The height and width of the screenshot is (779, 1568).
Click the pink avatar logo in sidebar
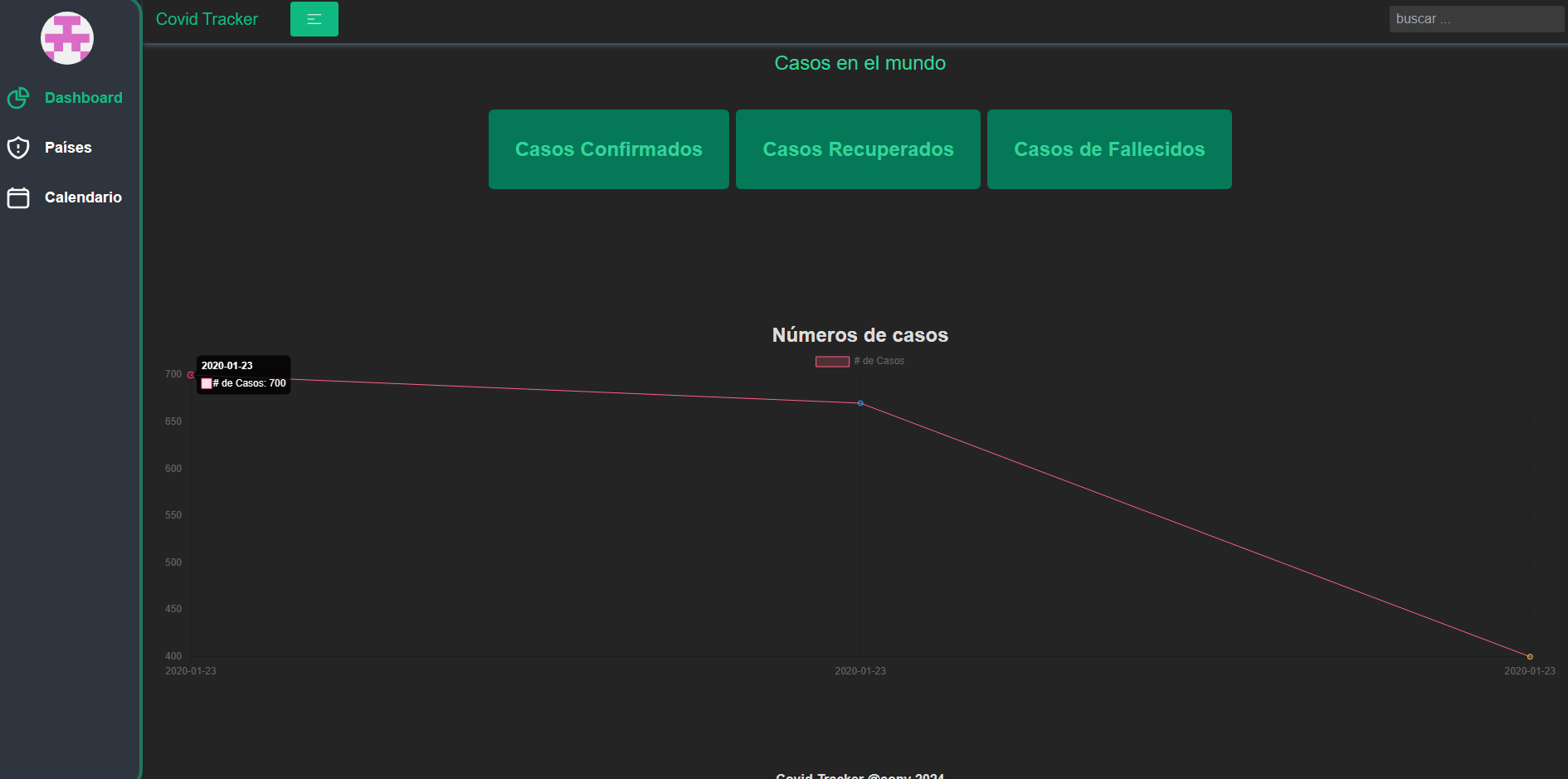tap(67, 38)
